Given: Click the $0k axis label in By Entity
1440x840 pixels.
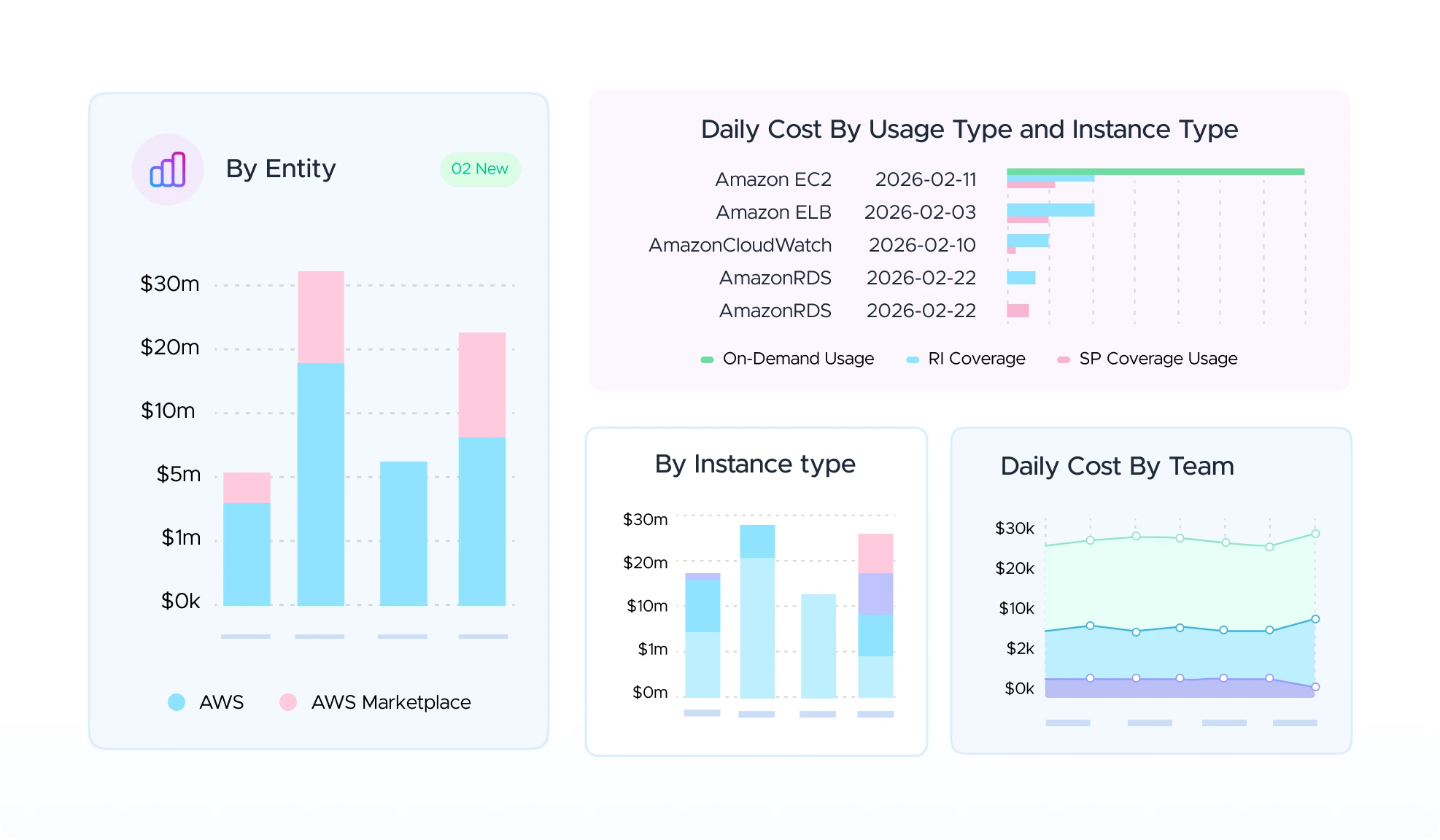Looking at the screenshot, I should pos(180,602).
